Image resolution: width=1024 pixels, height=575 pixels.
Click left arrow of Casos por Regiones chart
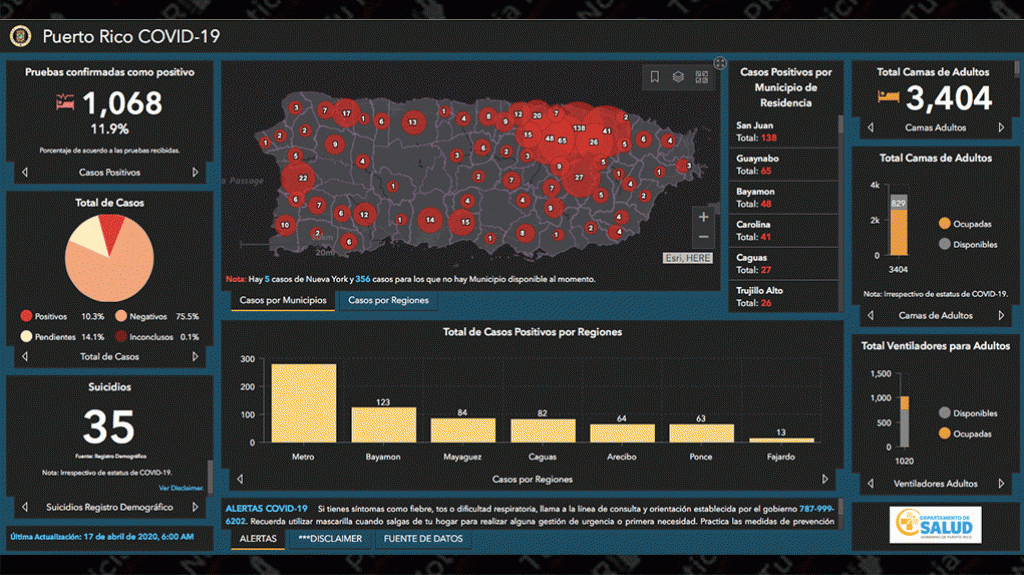pyautogui.click(x=240, y=479)
